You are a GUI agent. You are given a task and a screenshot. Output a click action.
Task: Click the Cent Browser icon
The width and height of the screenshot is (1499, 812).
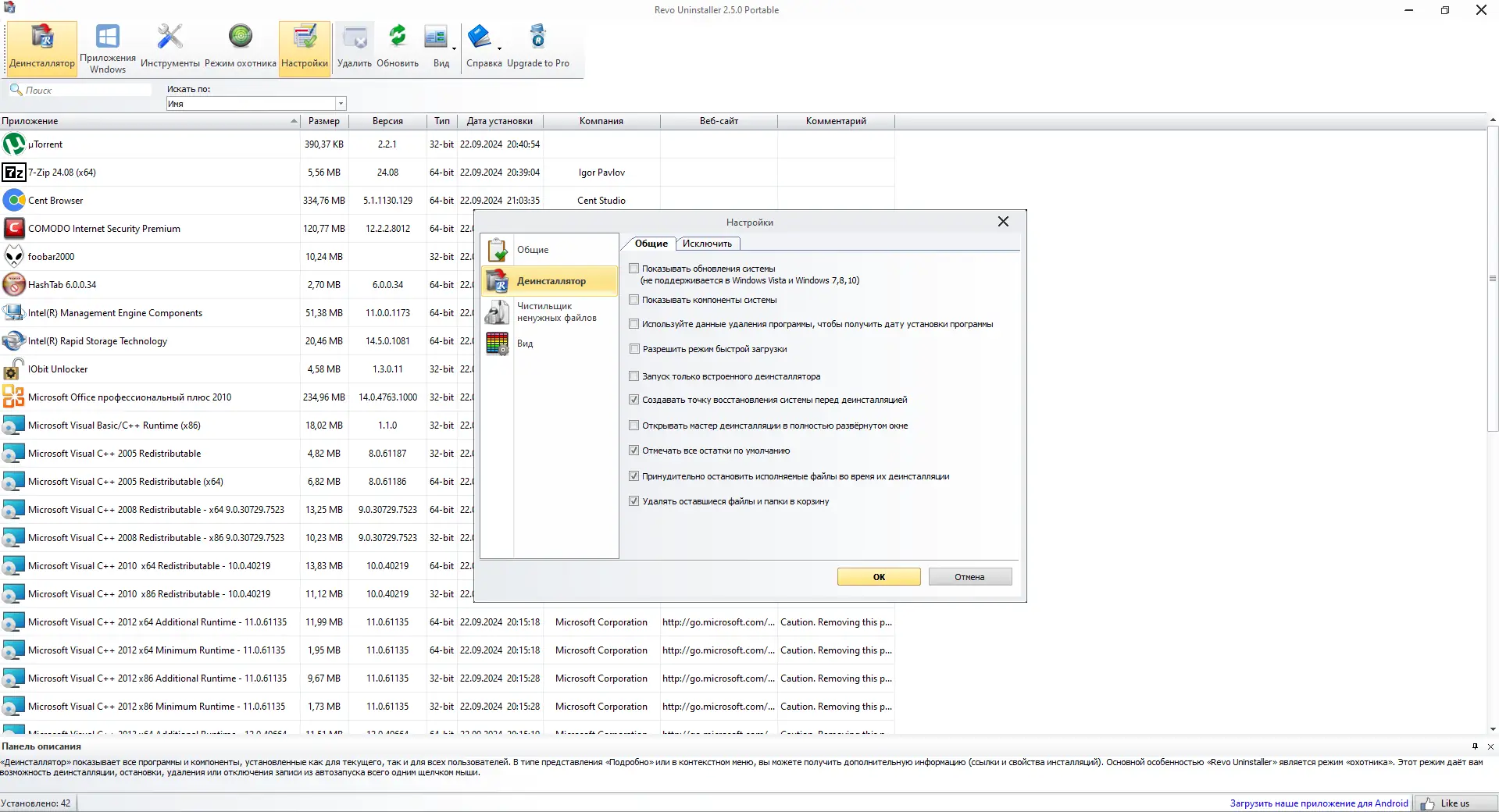[x=14, y=201]
